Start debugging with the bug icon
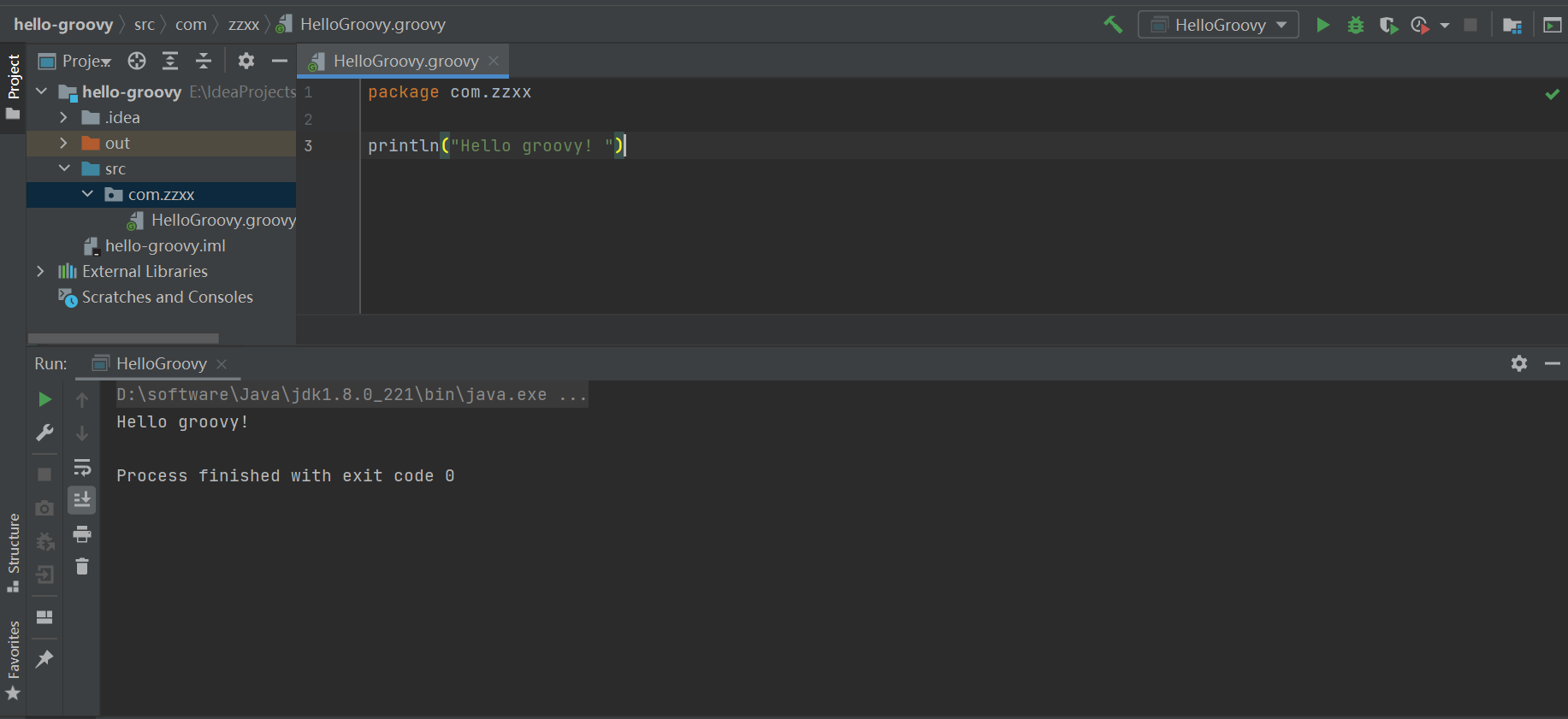The width and height of the screenshot is (1568, 719). coord(1355,25)
